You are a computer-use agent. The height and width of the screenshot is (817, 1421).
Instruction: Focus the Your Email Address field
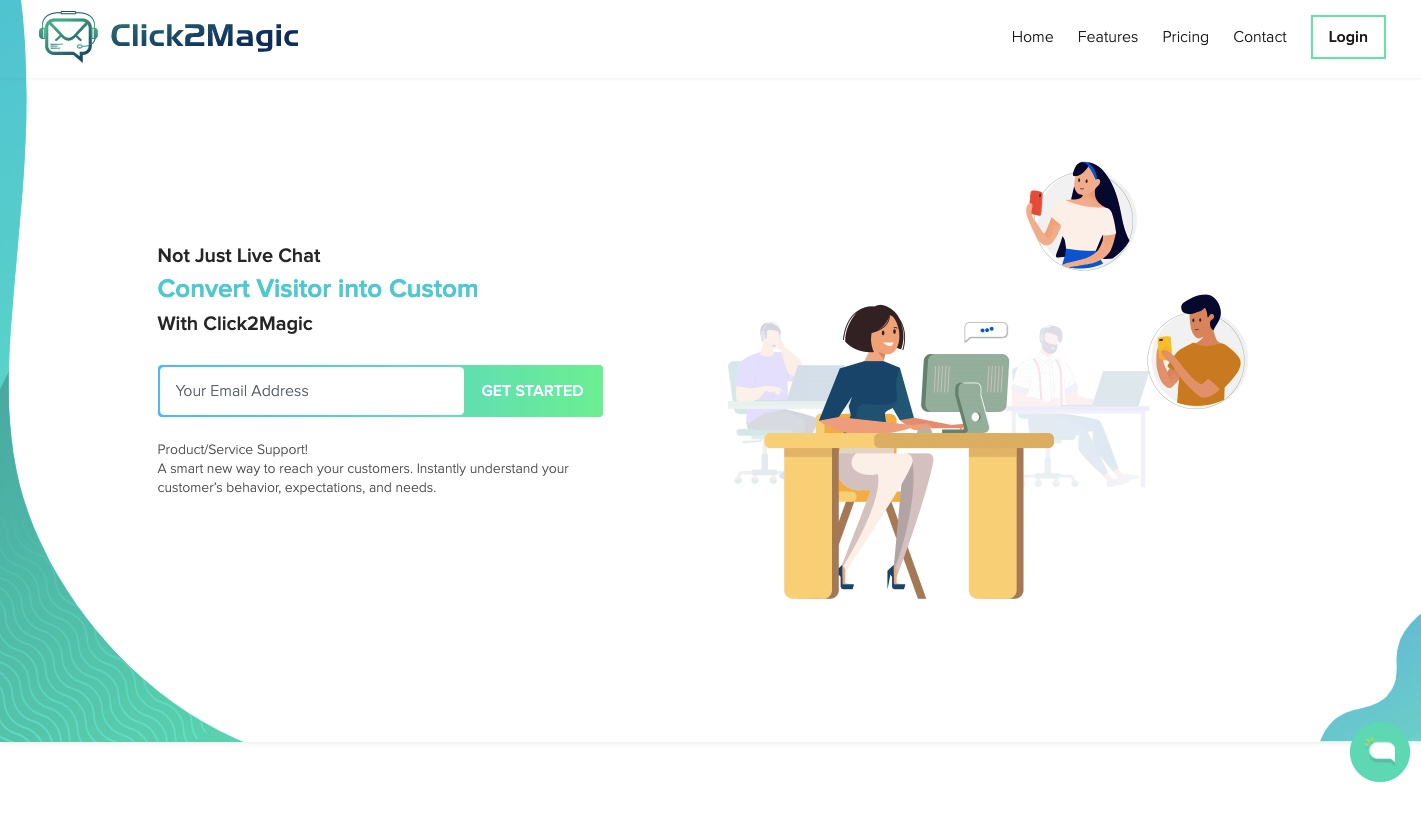[311, 391]
